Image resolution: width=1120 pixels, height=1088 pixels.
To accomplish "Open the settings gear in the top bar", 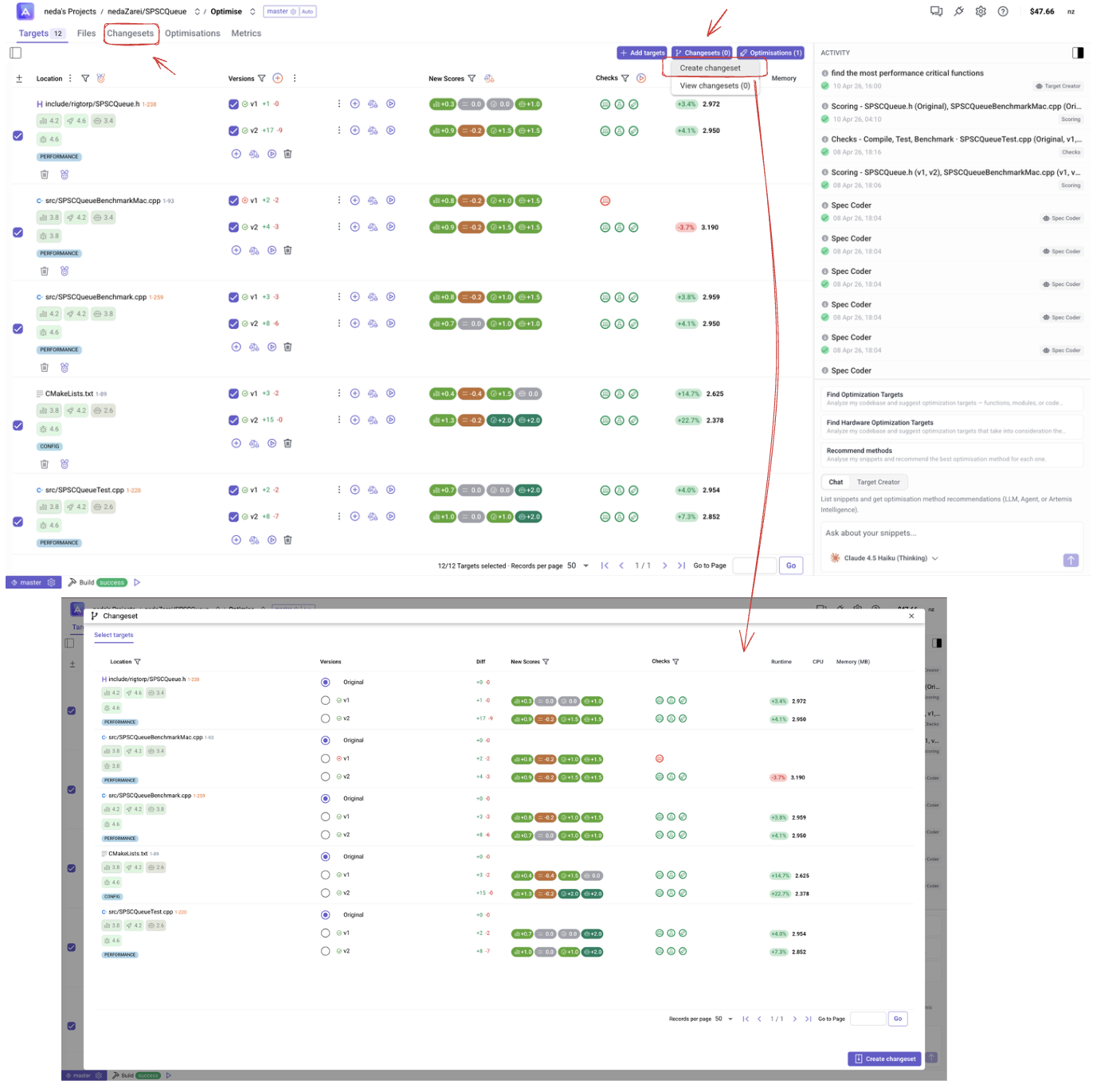I will [981, 11].
